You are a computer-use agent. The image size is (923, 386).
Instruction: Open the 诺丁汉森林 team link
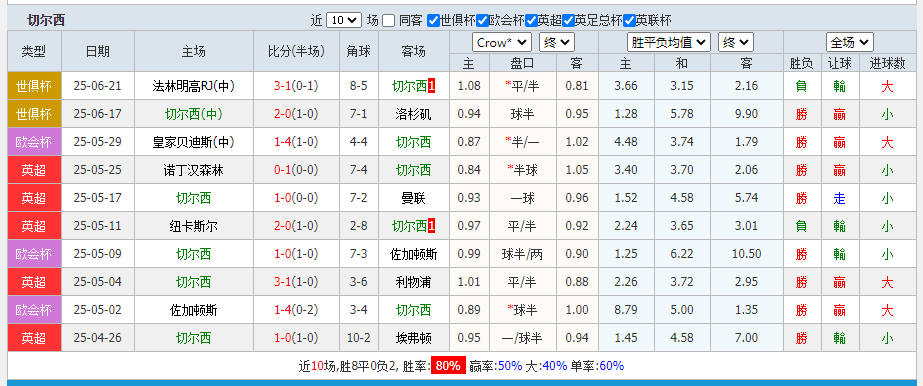tap(194, 170)
